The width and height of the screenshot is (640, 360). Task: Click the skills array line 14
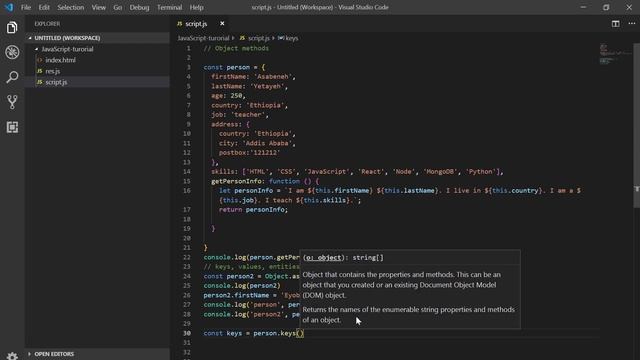click(357, 172)
